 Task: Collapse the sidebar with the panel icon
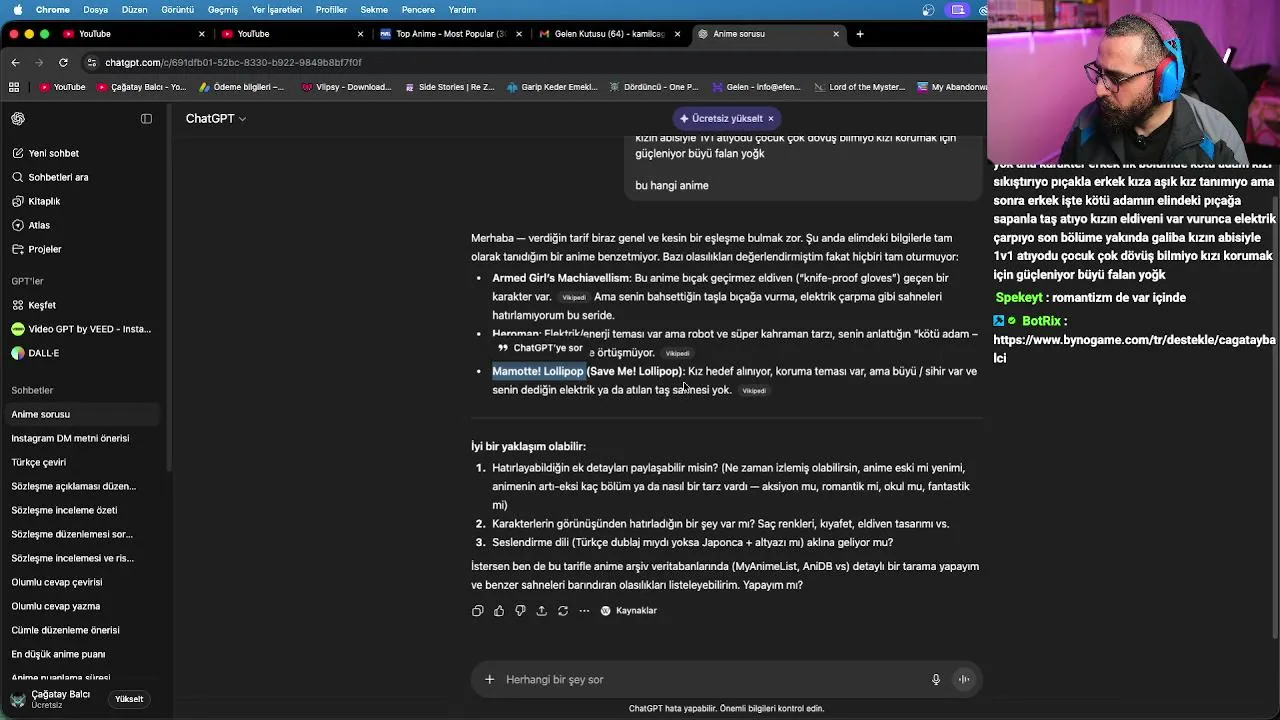pyautogui.click(x=146, y=119)
